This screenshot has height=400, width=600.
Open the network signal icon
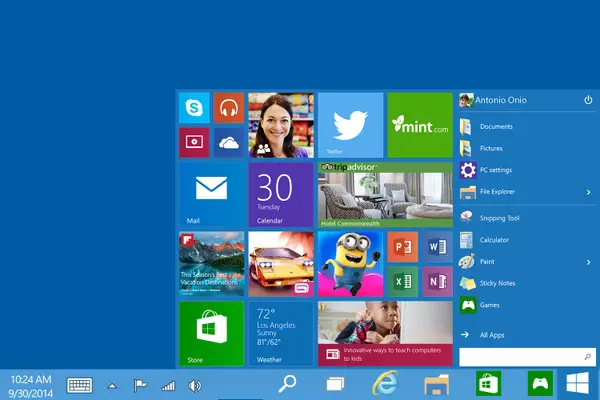(168, 386)
